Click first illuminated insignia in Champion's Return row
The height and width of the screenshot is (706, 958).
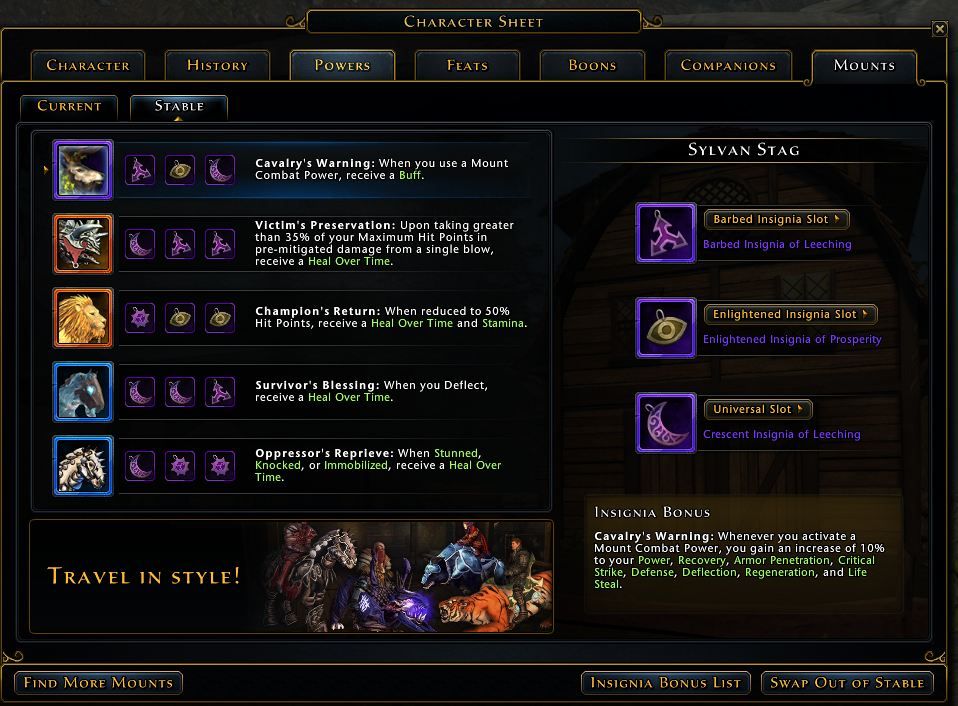click(x=140, y=318)
